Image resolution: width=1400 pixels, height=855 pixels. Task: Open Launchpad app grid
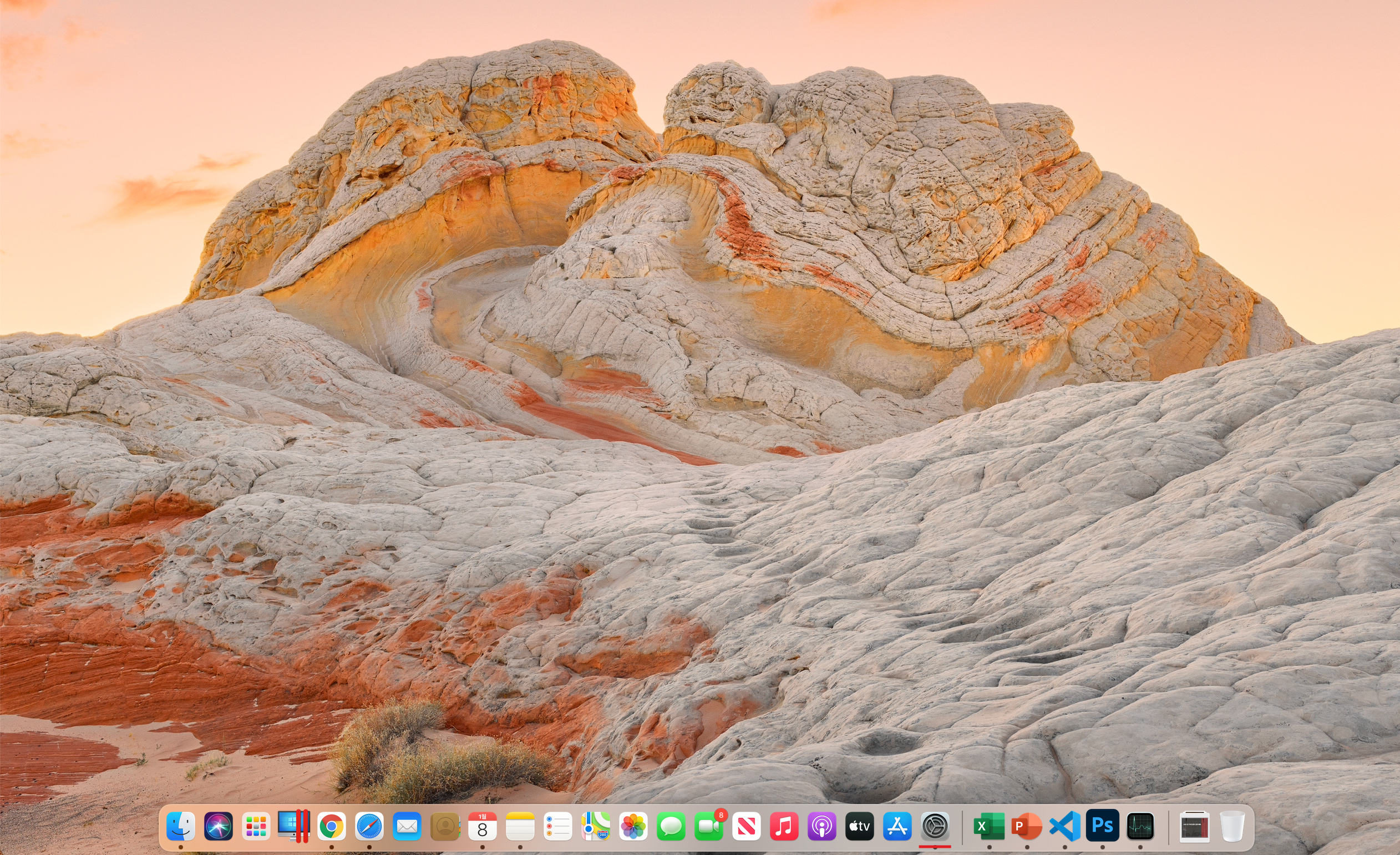(256, 826)
